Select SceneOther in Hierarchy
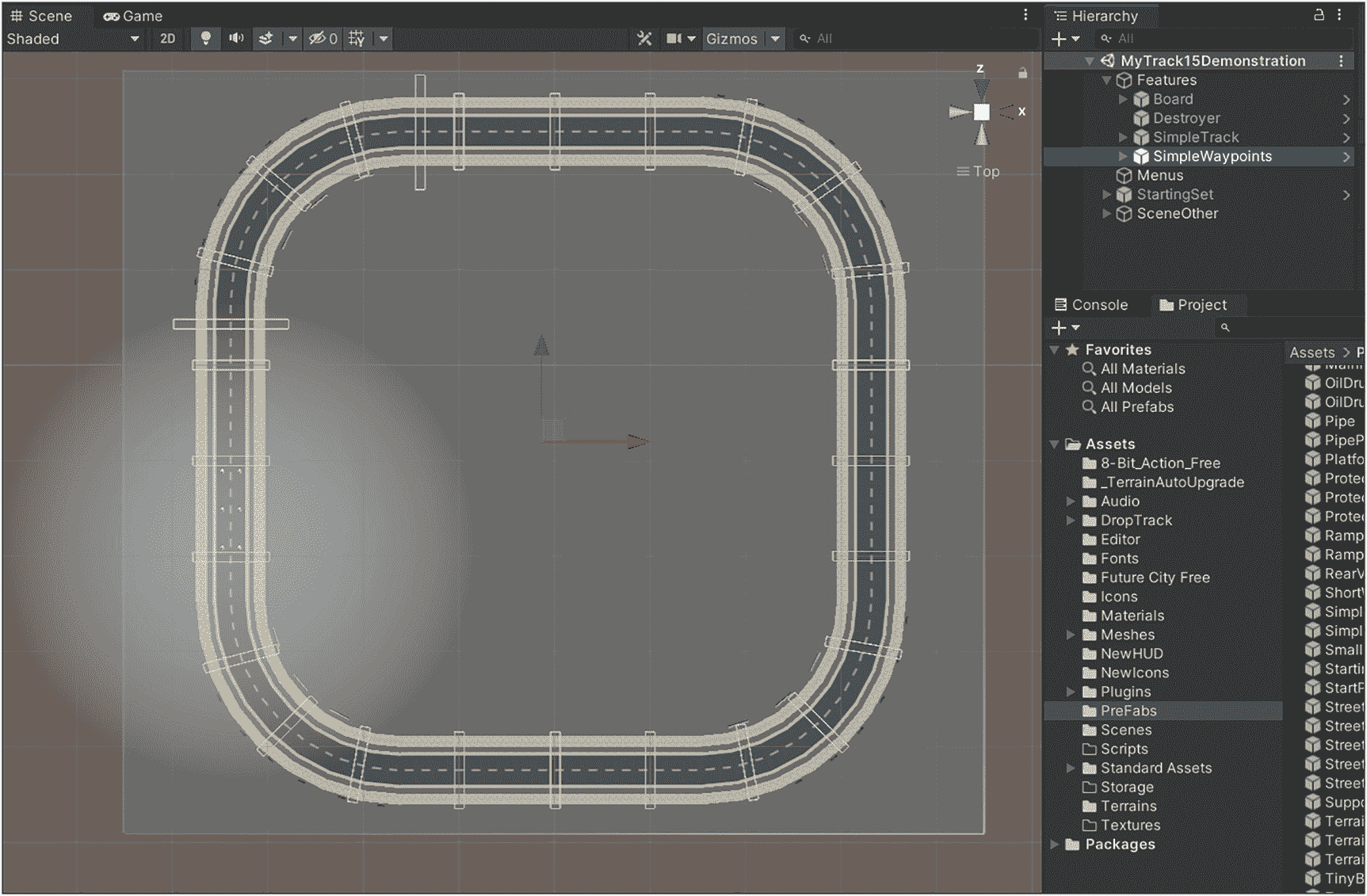The width and height of the screenshot is (1367, 896). (1177, 213)
